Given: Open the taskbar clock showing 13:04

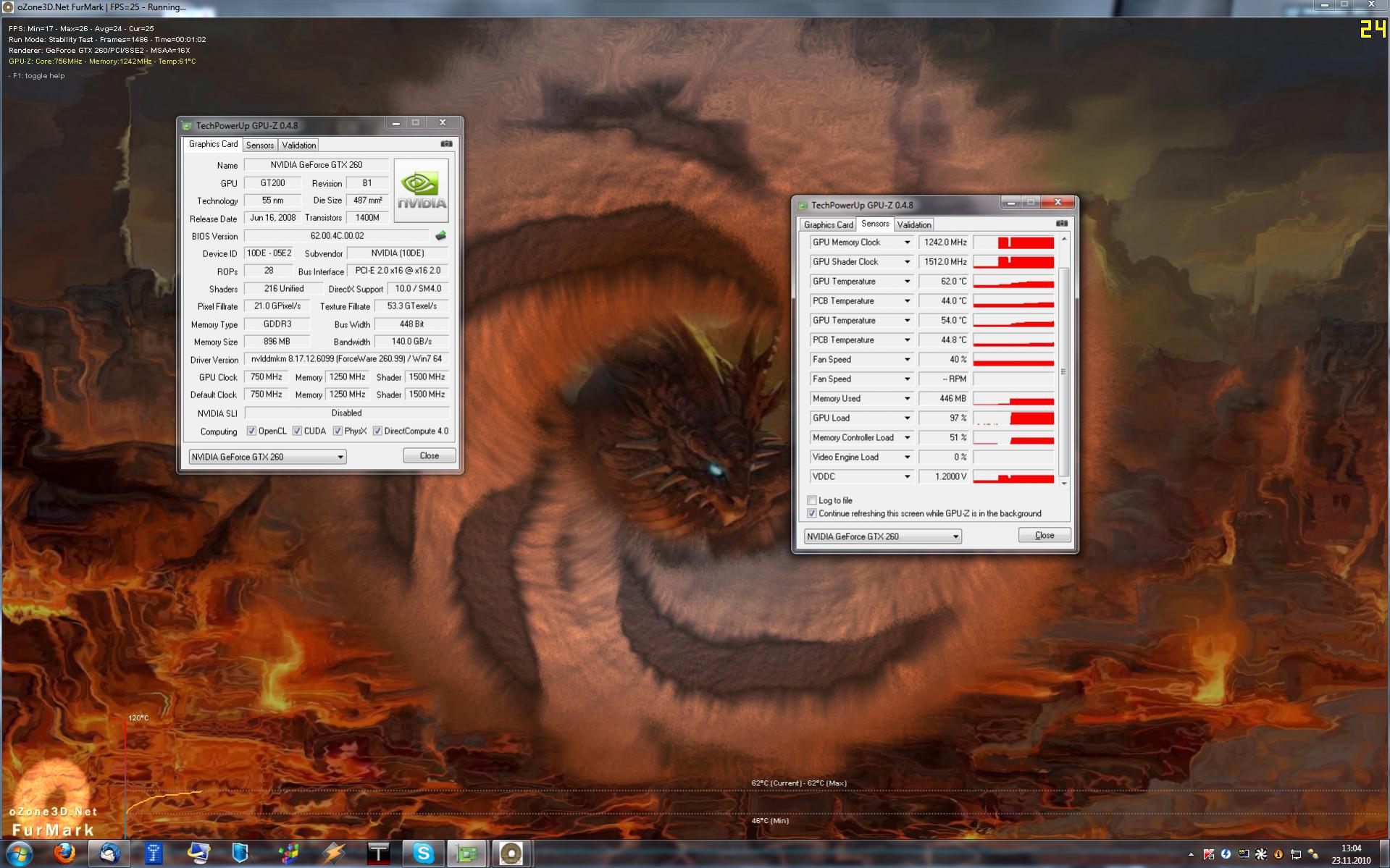Looking at the screenshot, I should (1351, 854).
